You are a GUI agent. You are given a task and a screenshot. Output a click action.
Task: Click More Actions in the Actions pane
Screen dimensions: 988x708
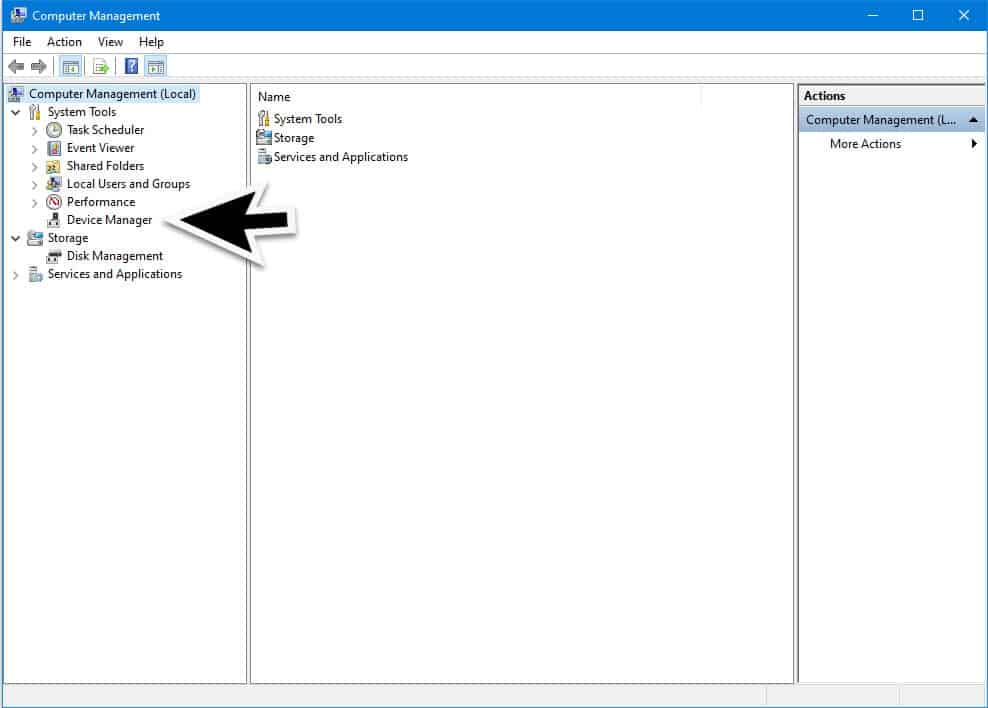864,144
